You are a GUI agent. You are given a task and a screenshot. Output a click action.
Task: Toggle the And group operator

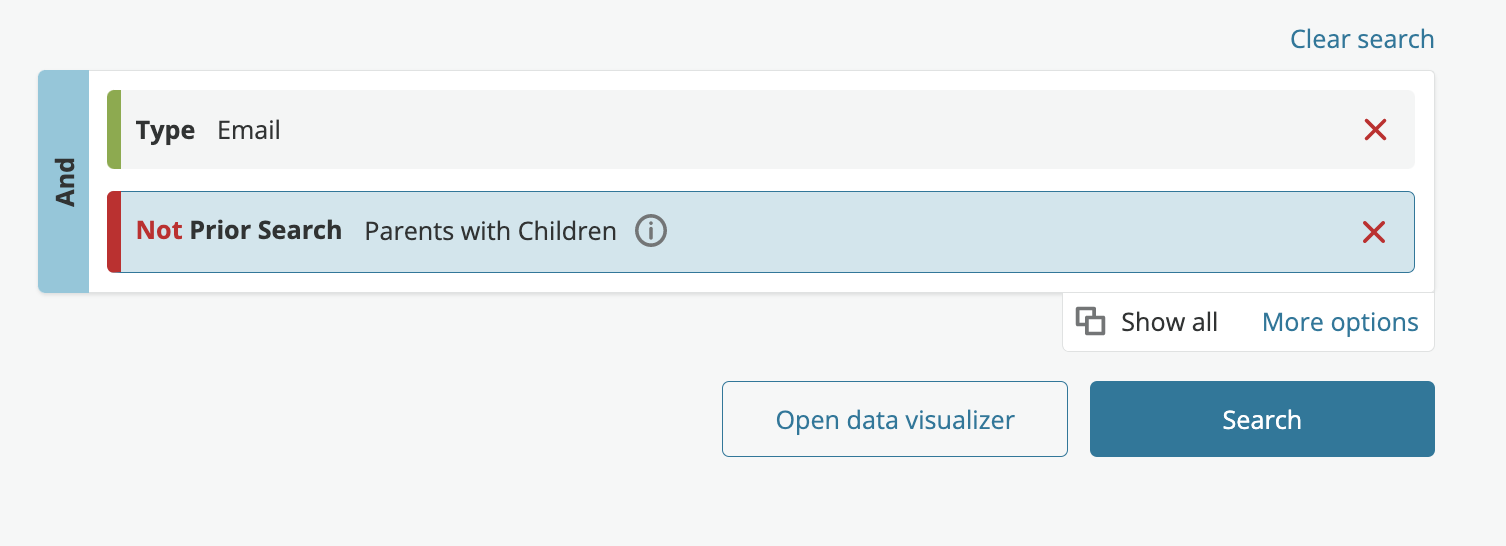(x=65, y=182)
